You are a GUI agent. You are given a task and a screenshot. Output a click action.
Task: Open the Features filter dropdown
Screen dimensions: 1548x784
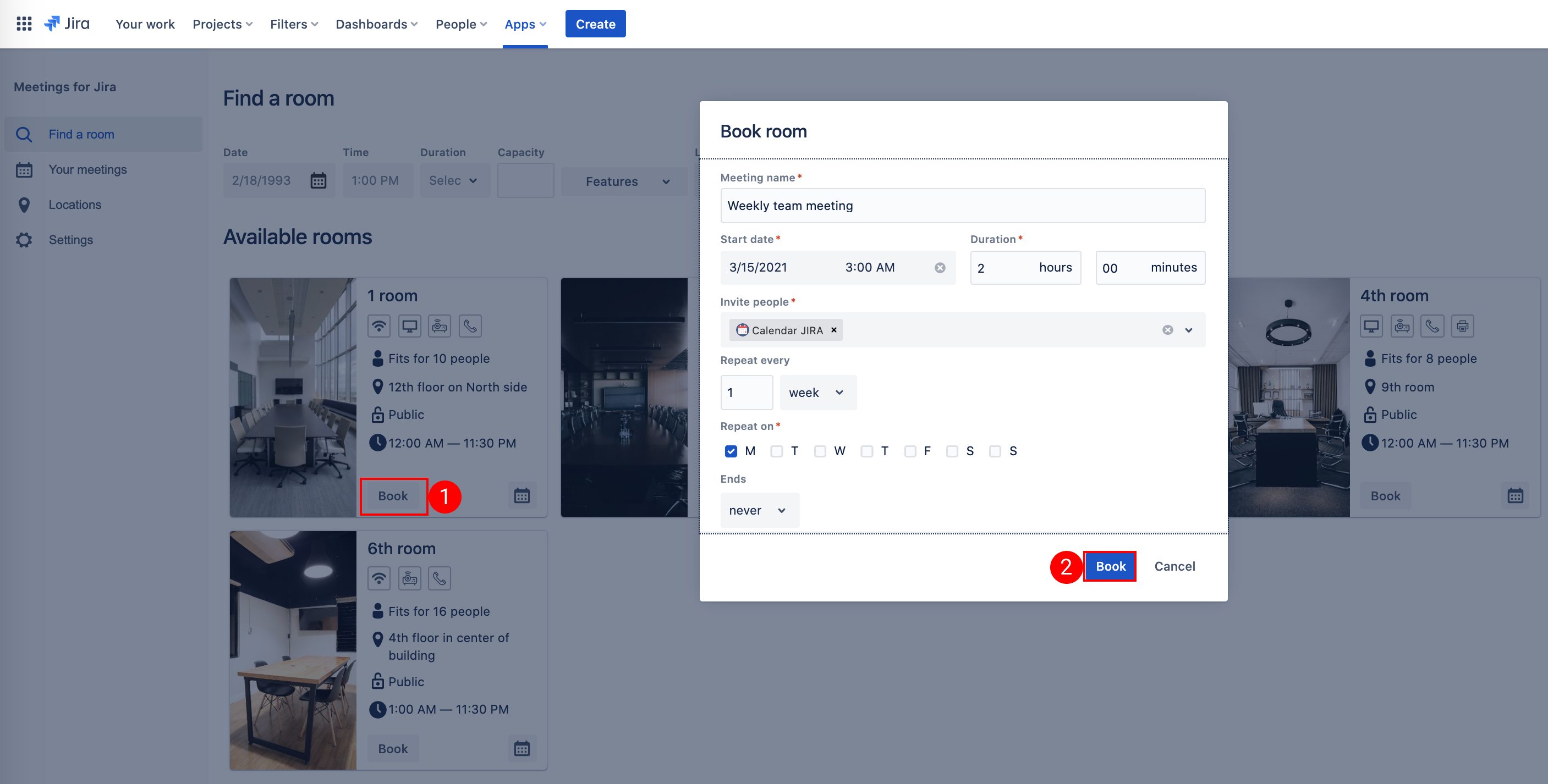624,181
